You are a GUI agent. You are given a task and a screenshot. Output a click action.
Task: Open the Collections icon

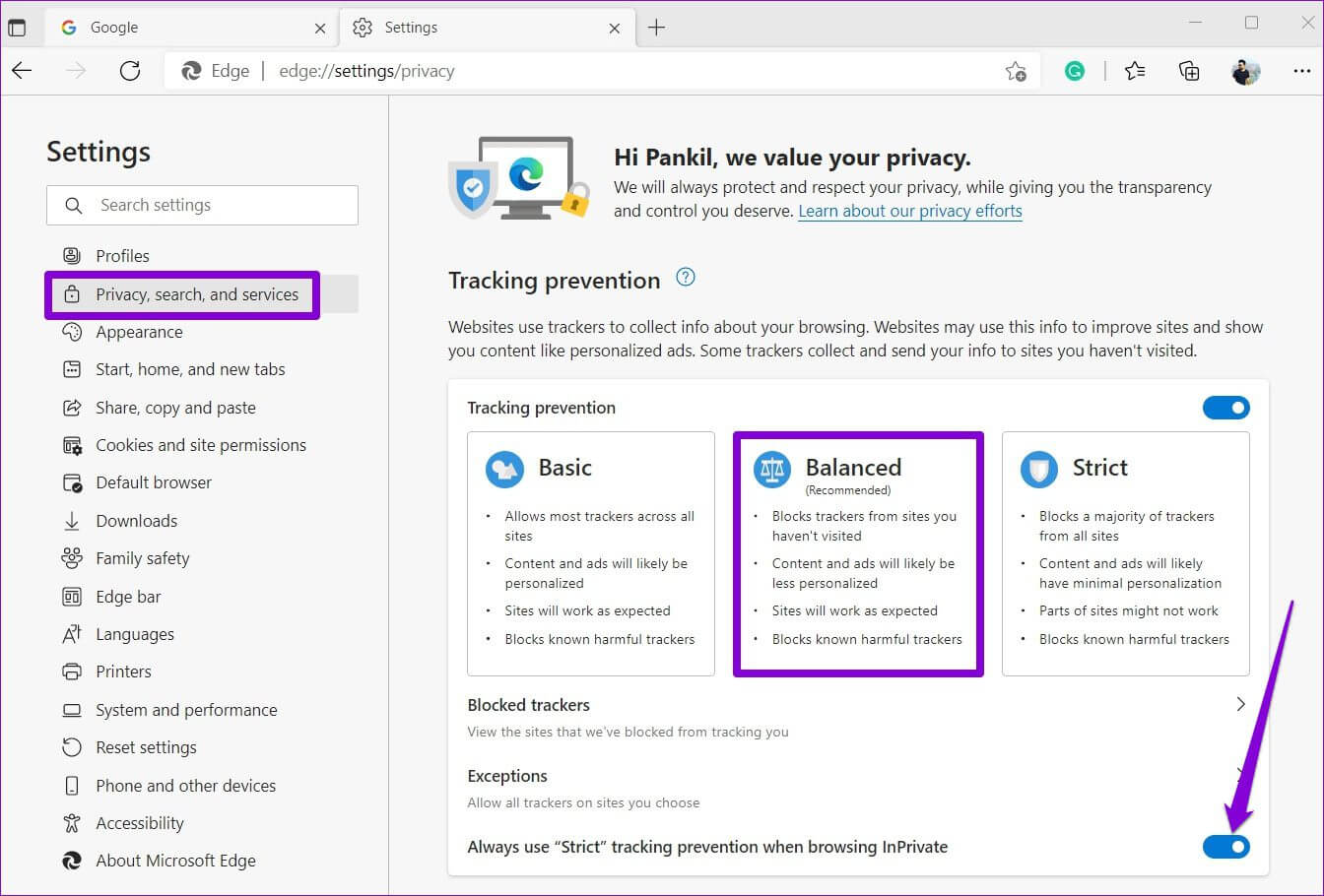click(1189, 71)
